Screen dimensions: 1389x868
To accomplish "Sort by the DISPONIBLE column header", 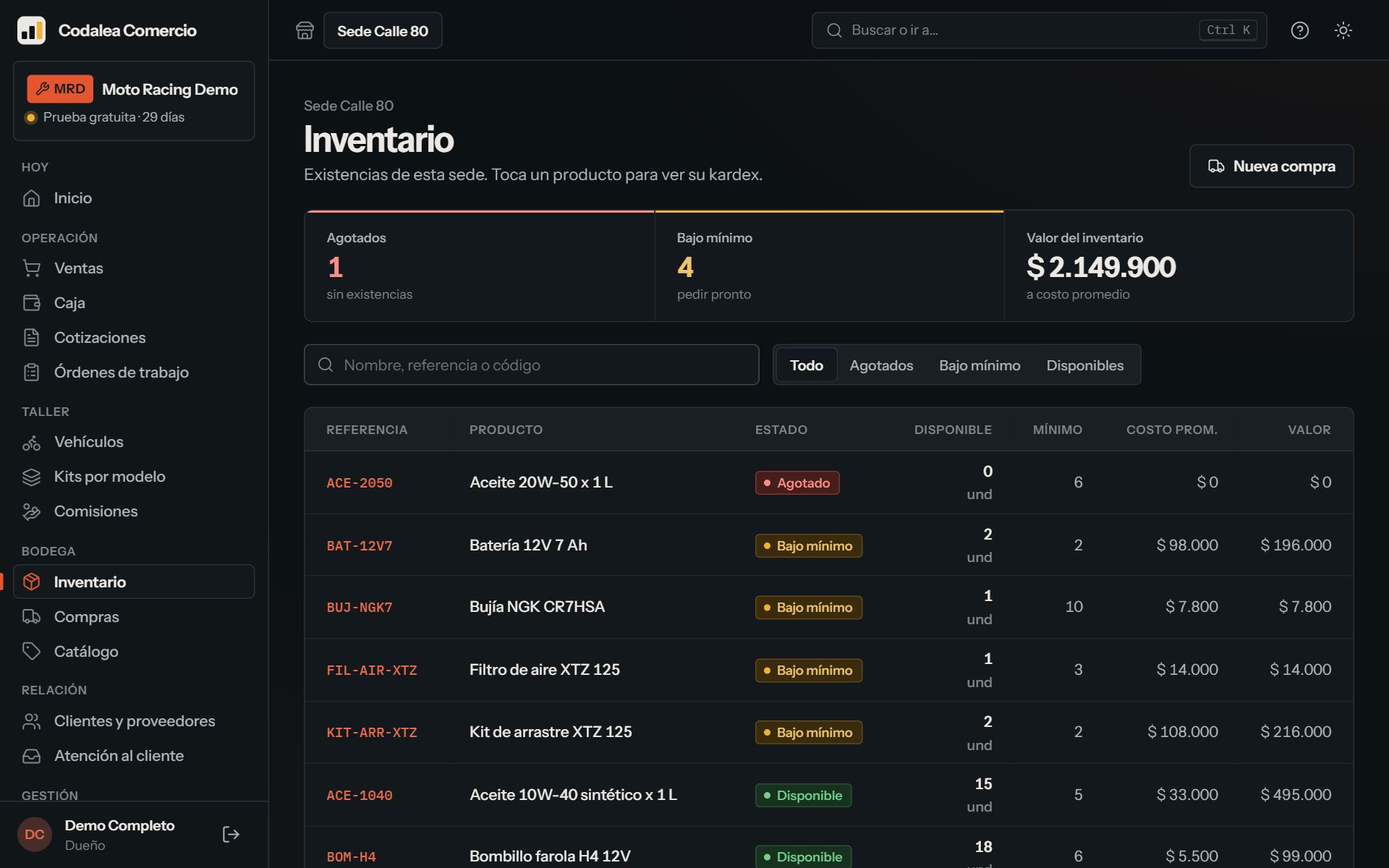I will click(953, 430).
